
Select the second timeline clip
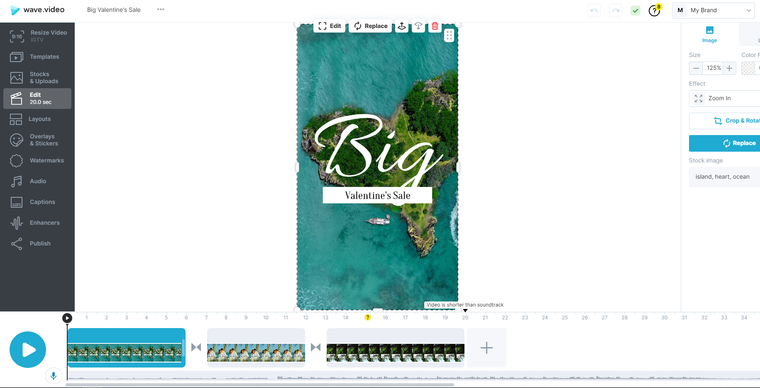coord(256,348)
